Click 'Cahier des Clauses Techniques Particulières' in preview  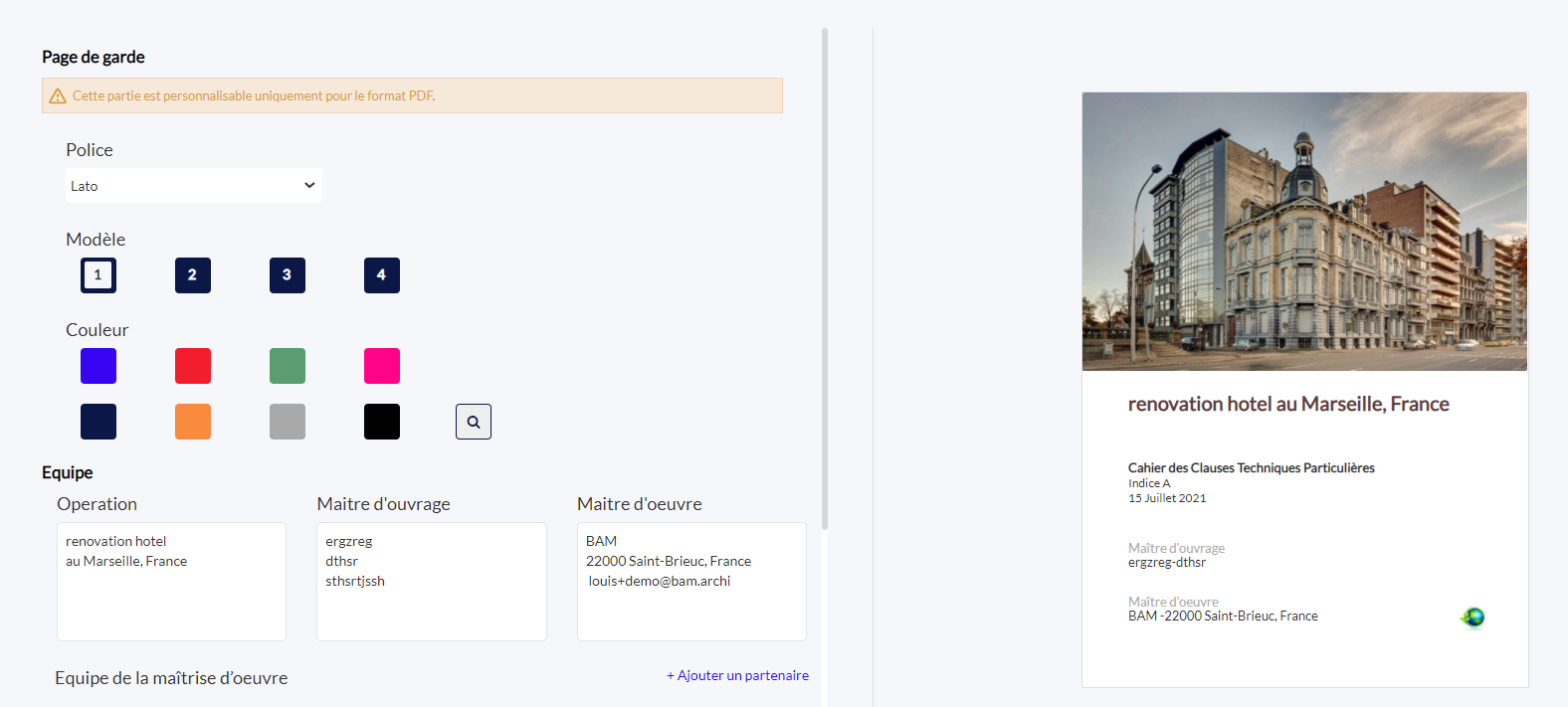1252,467
